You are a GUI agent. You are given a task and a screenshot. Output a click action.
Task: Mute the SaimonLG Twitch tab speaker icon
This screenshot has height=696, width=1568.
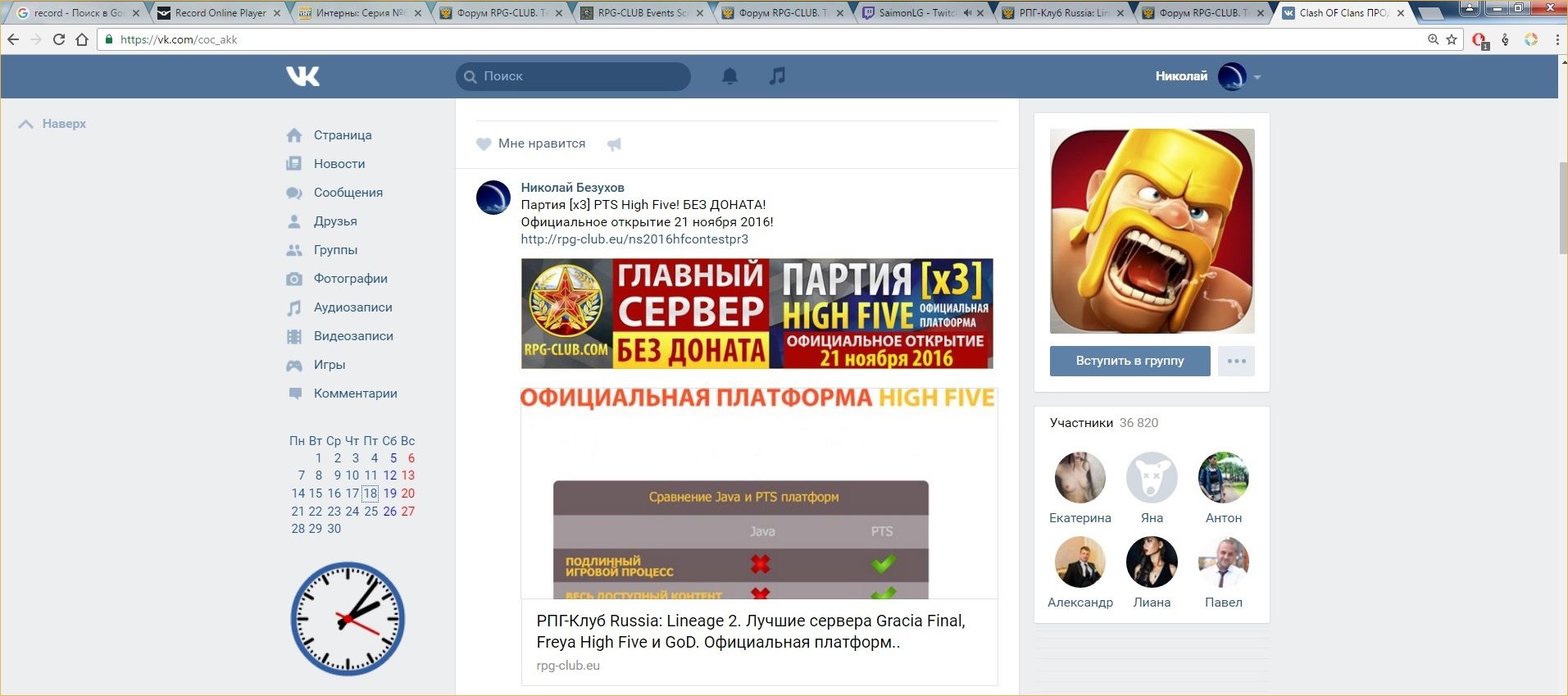pyautogui.click(x=968, y=13)
